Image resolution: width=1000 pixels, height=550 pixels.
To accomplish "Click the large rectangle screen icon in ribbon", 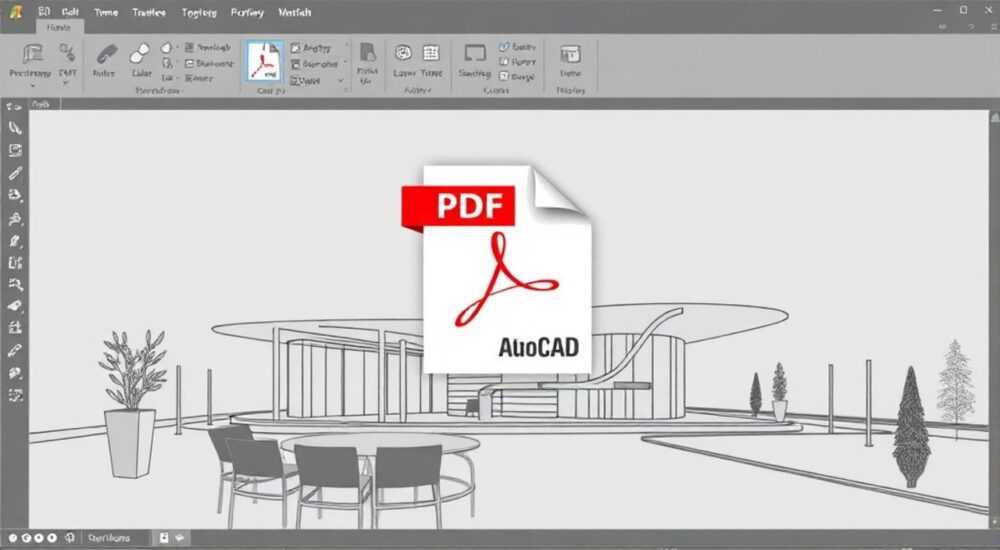I will [474, 53].
